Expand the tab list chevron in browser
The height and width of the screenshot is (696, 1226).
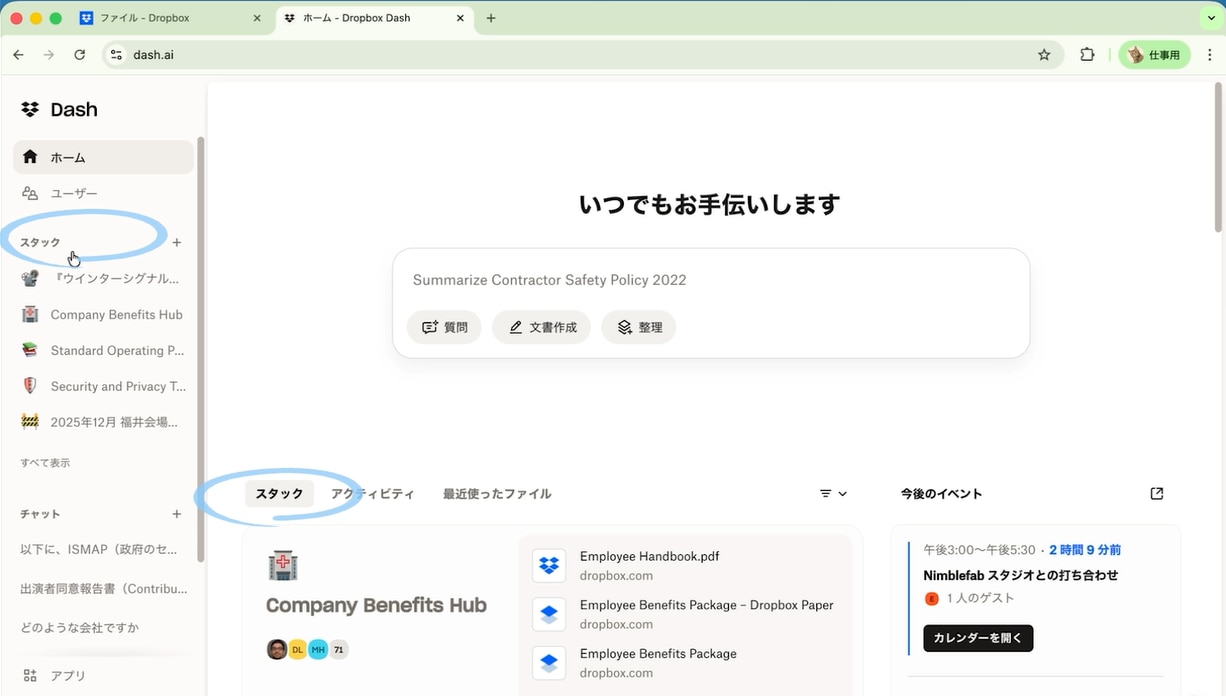coord(1210,18)
